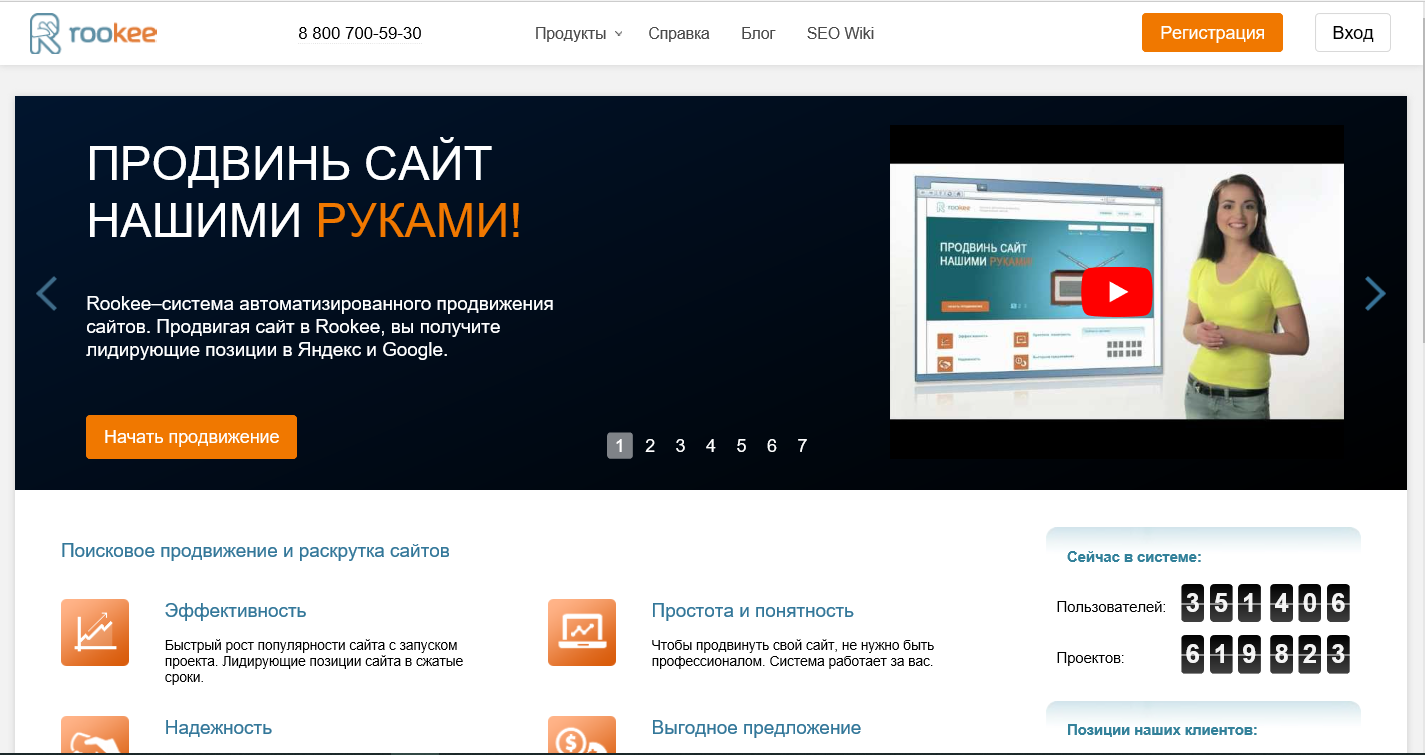
Task: Navigate to SEO Wiki
Action: (840, 33)
